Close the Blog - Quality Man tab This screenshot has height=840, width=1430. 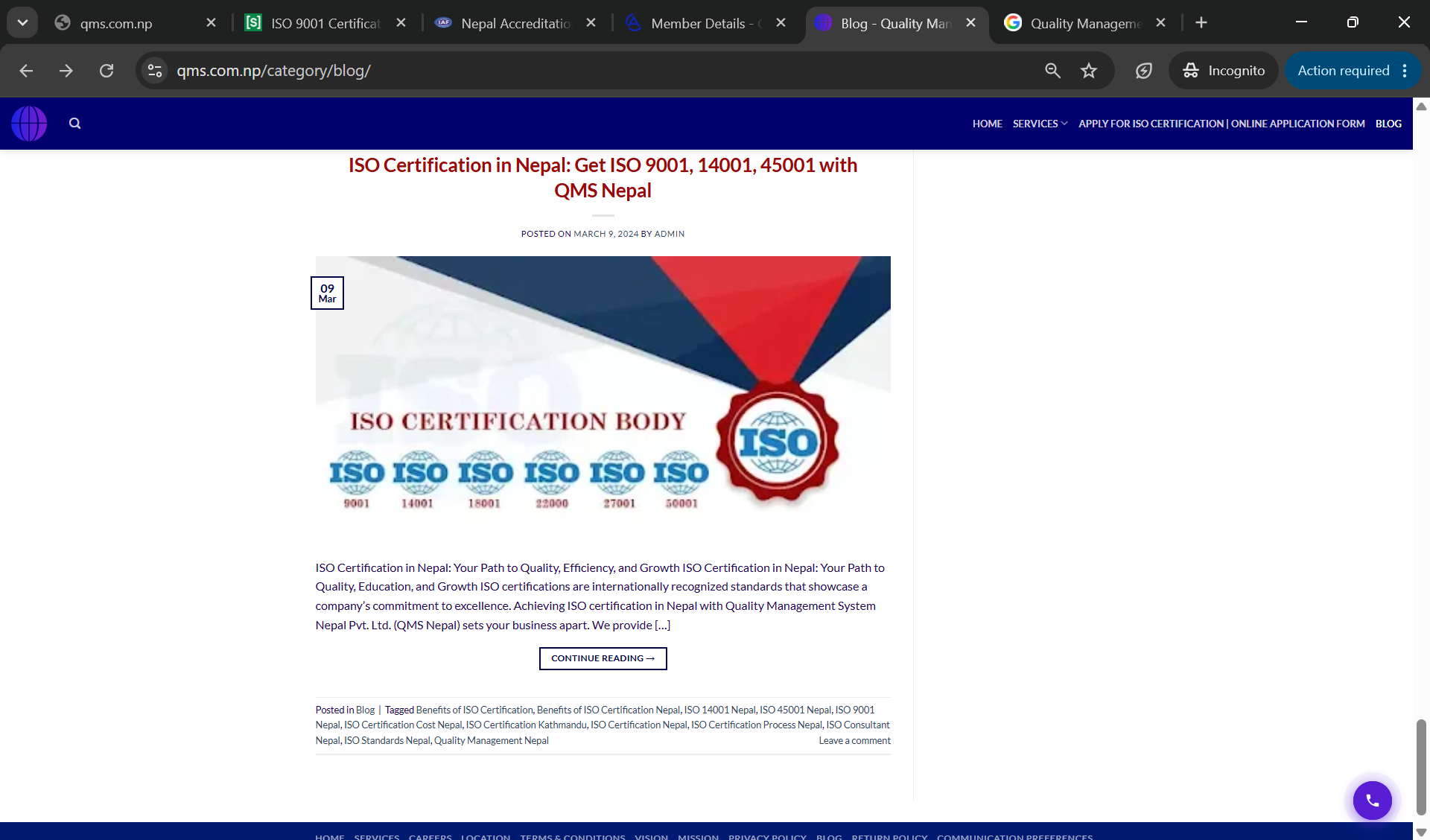[x=970, y=23]
